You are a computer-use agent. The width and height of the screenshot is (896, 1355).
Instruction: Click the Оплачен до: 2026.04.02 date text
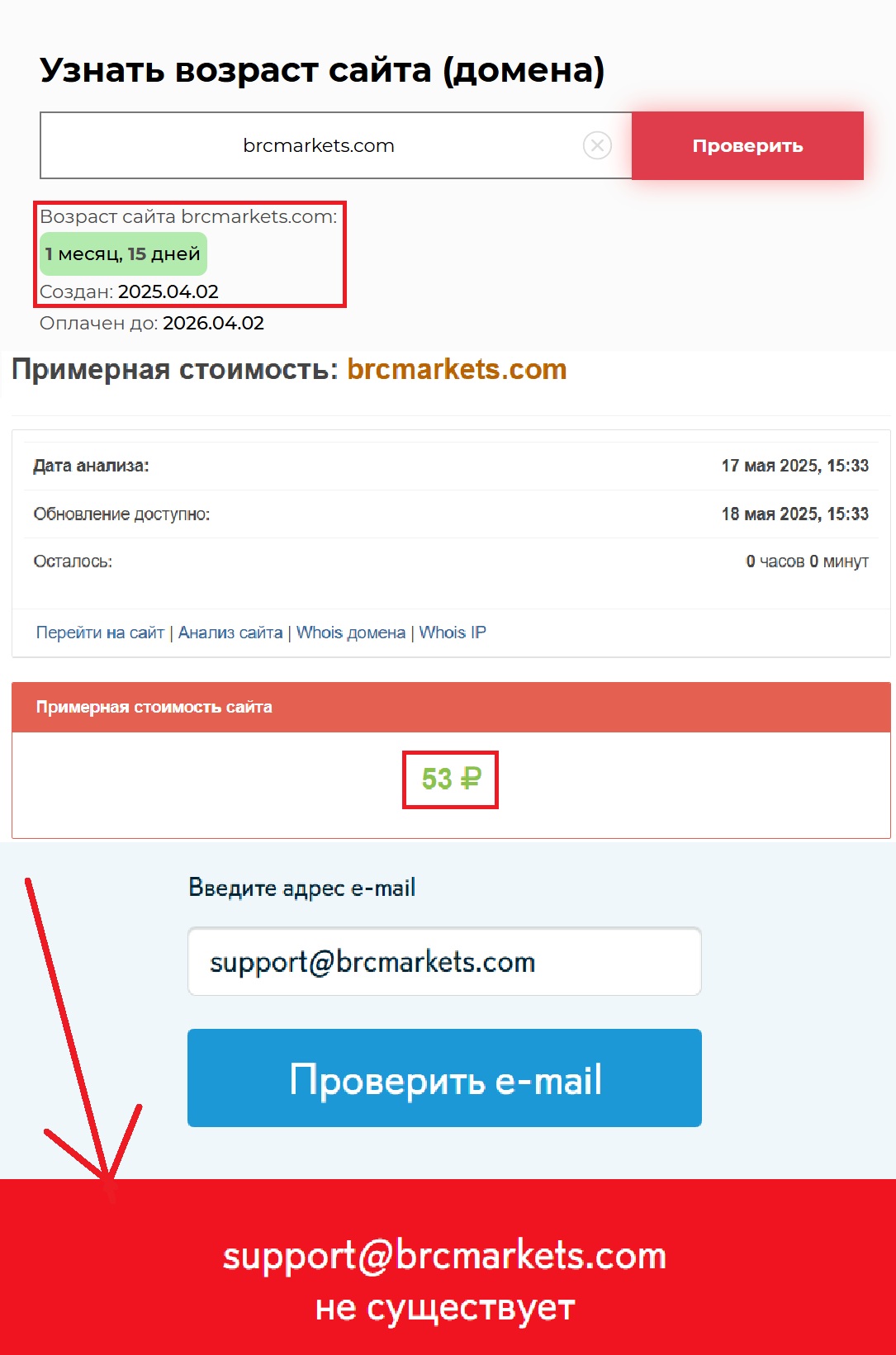152,323
